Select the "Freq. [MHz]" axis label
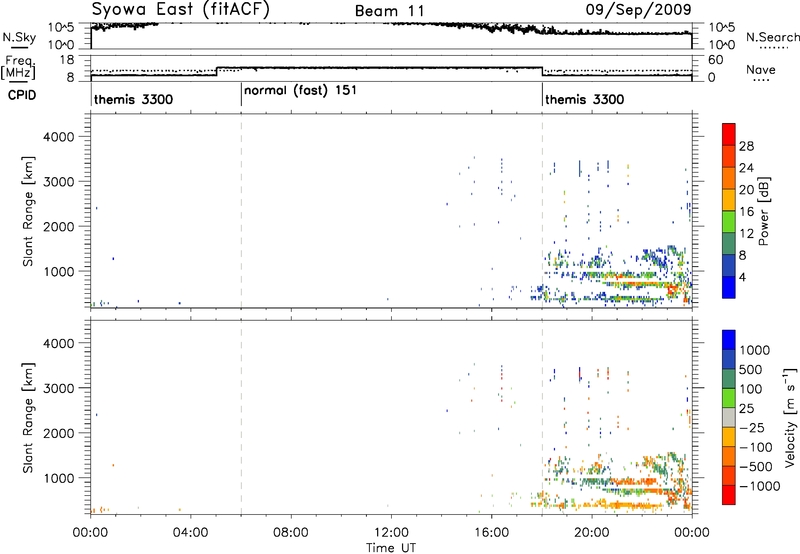 pos(18,68)
